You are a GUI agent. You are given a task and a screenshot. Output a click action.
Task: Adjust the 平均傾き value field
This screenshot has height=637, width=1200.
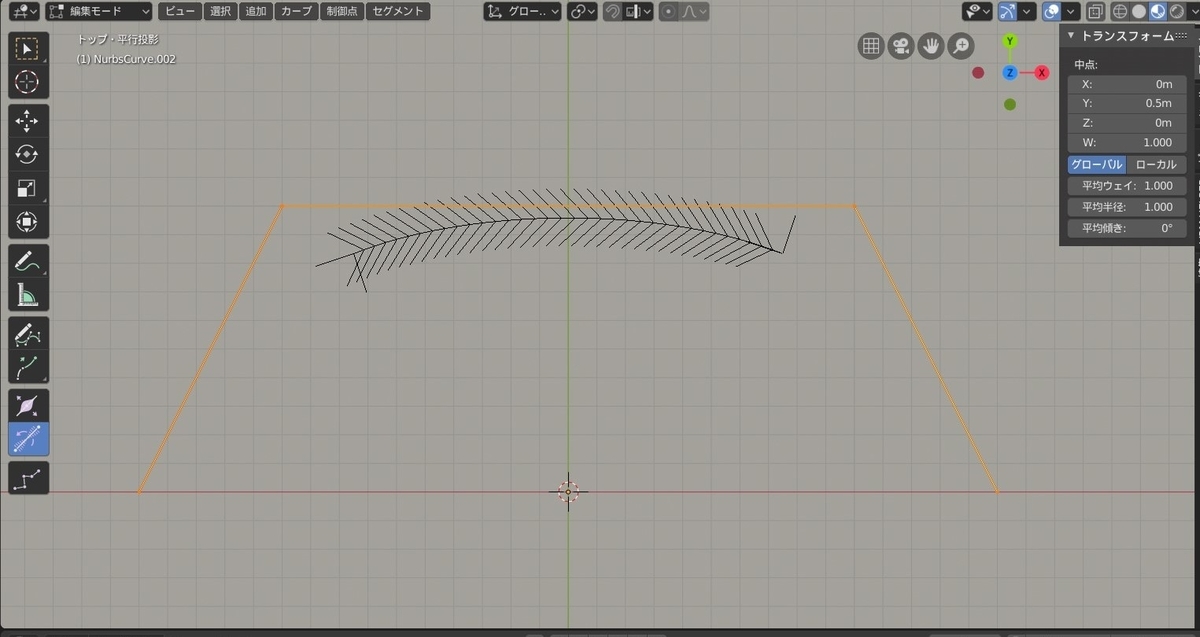1127,228
